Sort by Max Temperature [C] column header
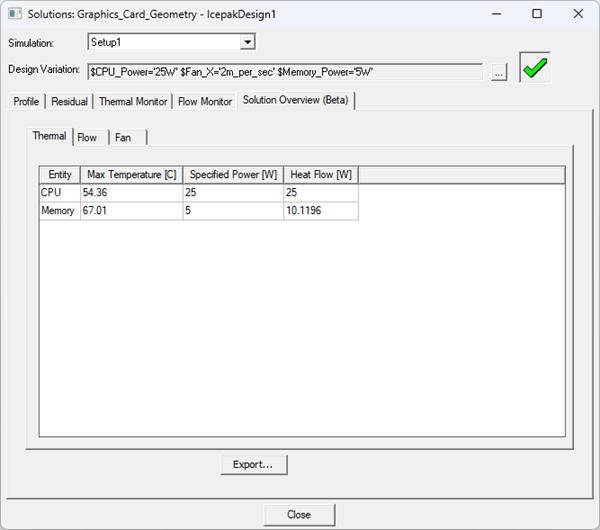Image resolution: width=600 pixels, height=530 pixels. (132, 175)
